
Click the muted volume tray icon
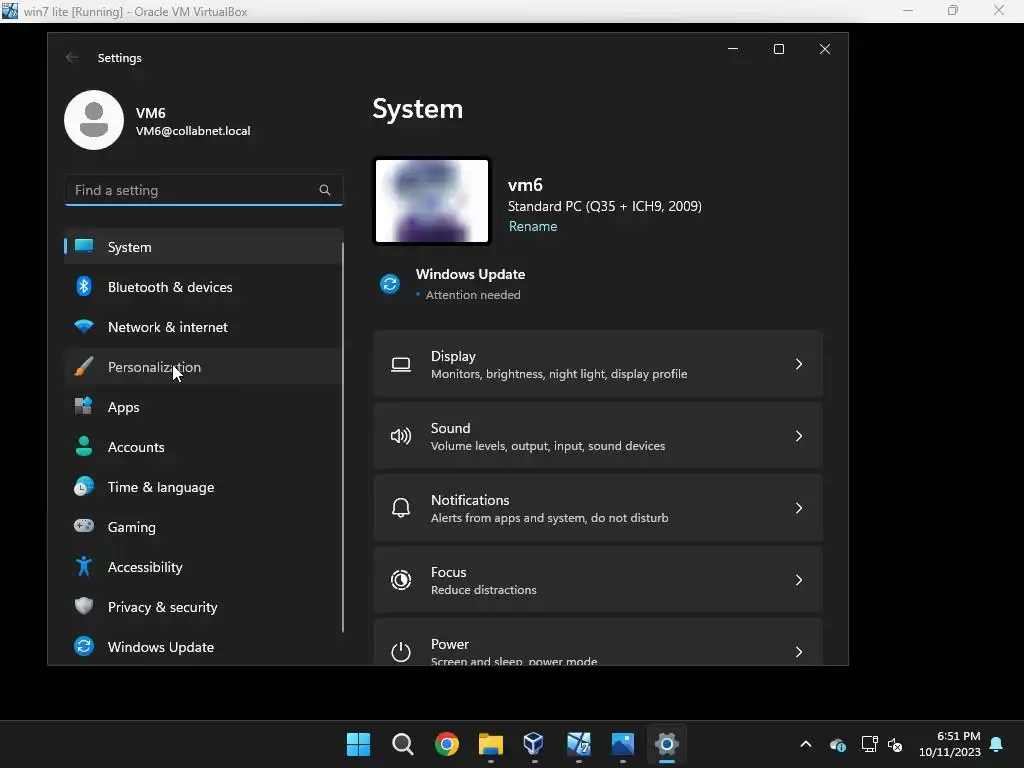click(x=895, y=744)
